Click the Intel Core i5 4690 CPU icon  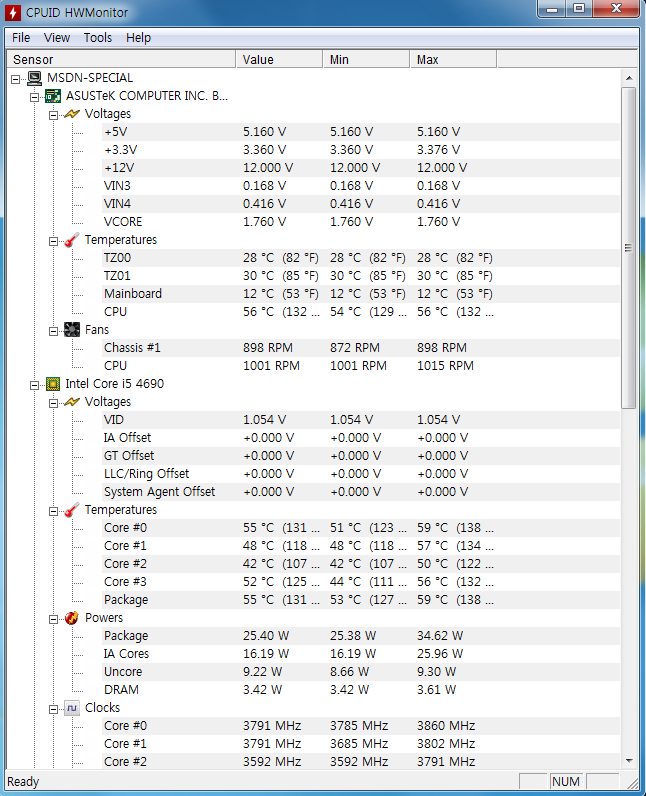click(x=53, y=384)
